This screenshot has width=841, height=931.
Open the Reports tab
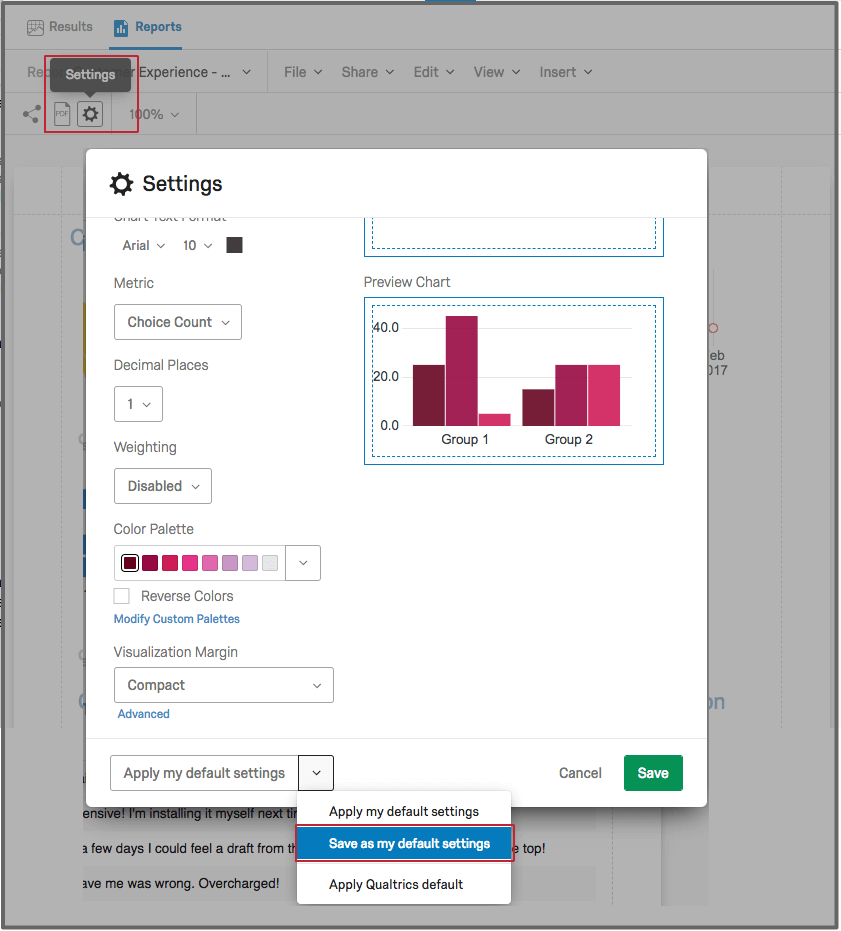click(x=147, y=27)
